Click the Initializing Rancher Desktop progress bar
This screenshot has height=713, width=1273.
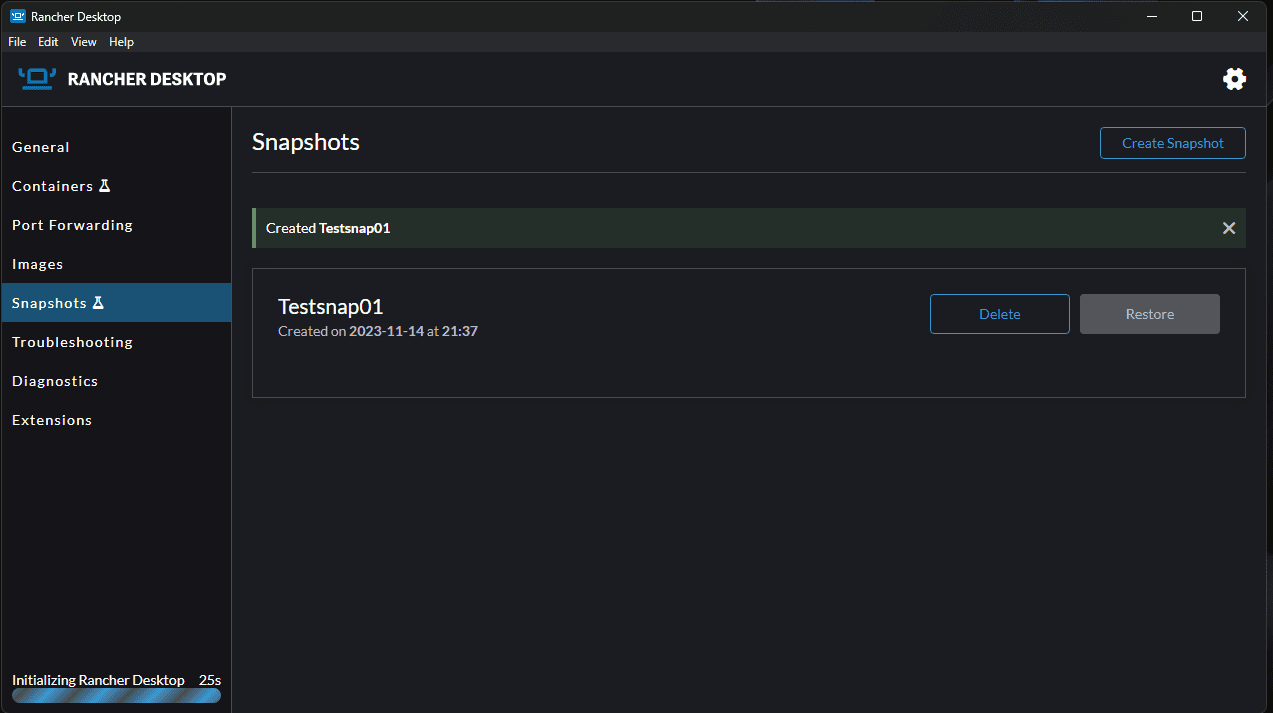pyautogui.click(x=116, y=695)
